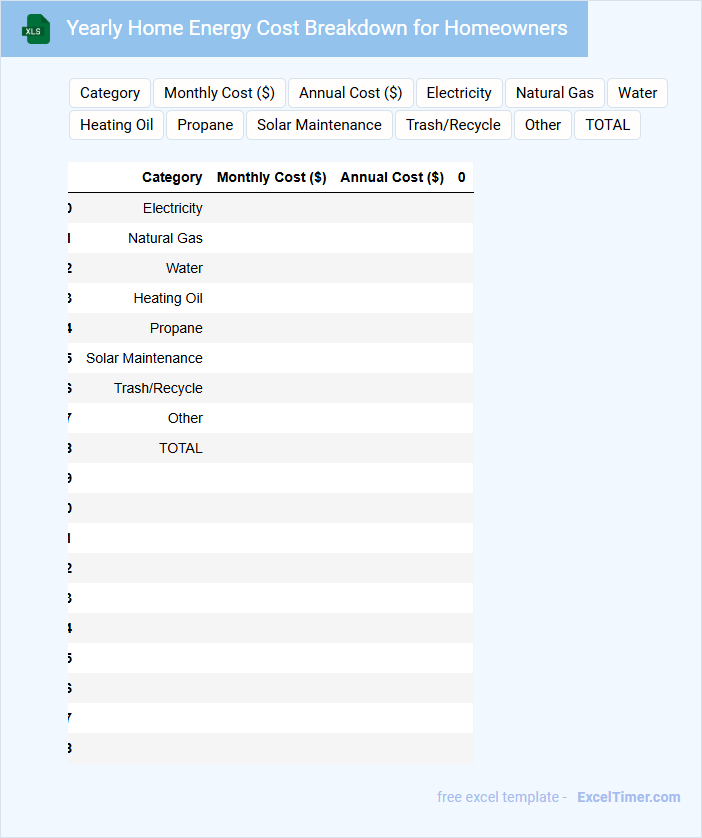This screenshot has width=702, height=838.
Task: Select the Trash/Recycle row cell in table
Action: [x=158, y=387]
